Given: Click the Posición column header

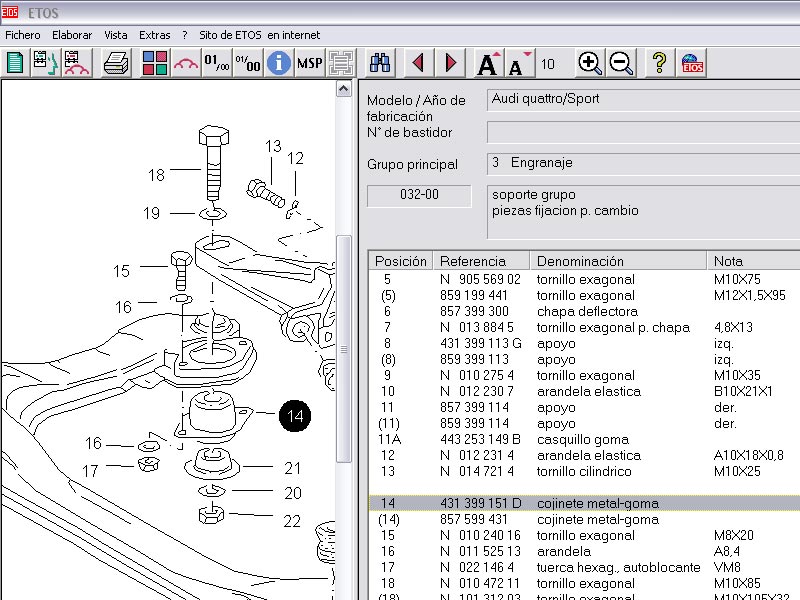Looking at the screenshot, I should click(x=401, y=261).
